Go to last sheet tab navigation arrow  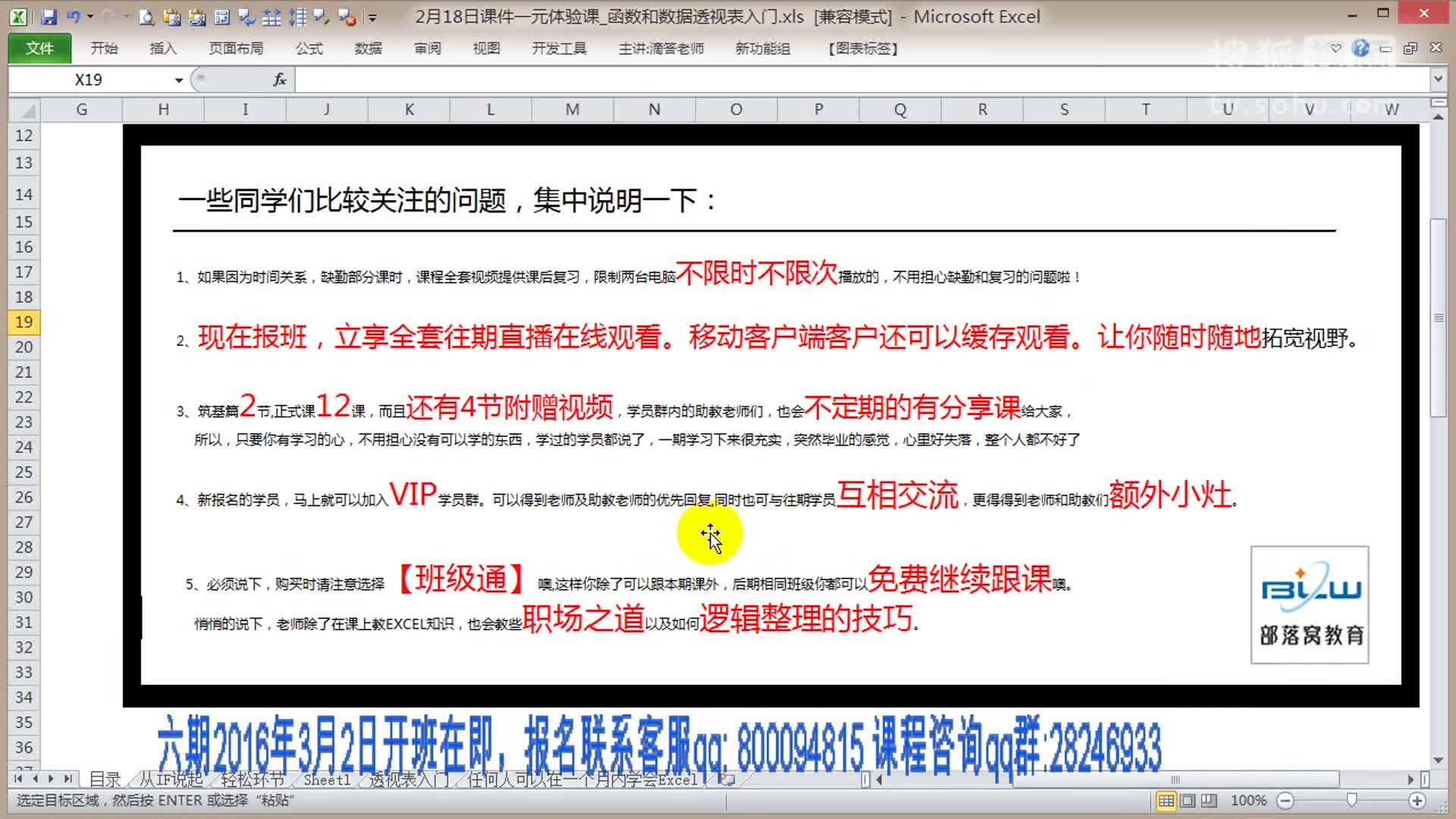(68, 779)
